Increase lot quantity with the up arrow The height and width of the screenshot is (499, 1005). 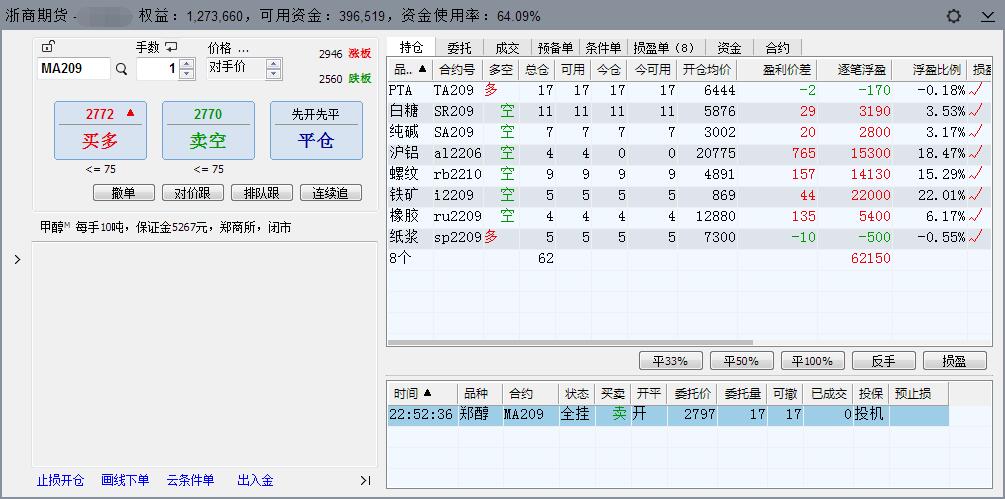pos(186,64)
